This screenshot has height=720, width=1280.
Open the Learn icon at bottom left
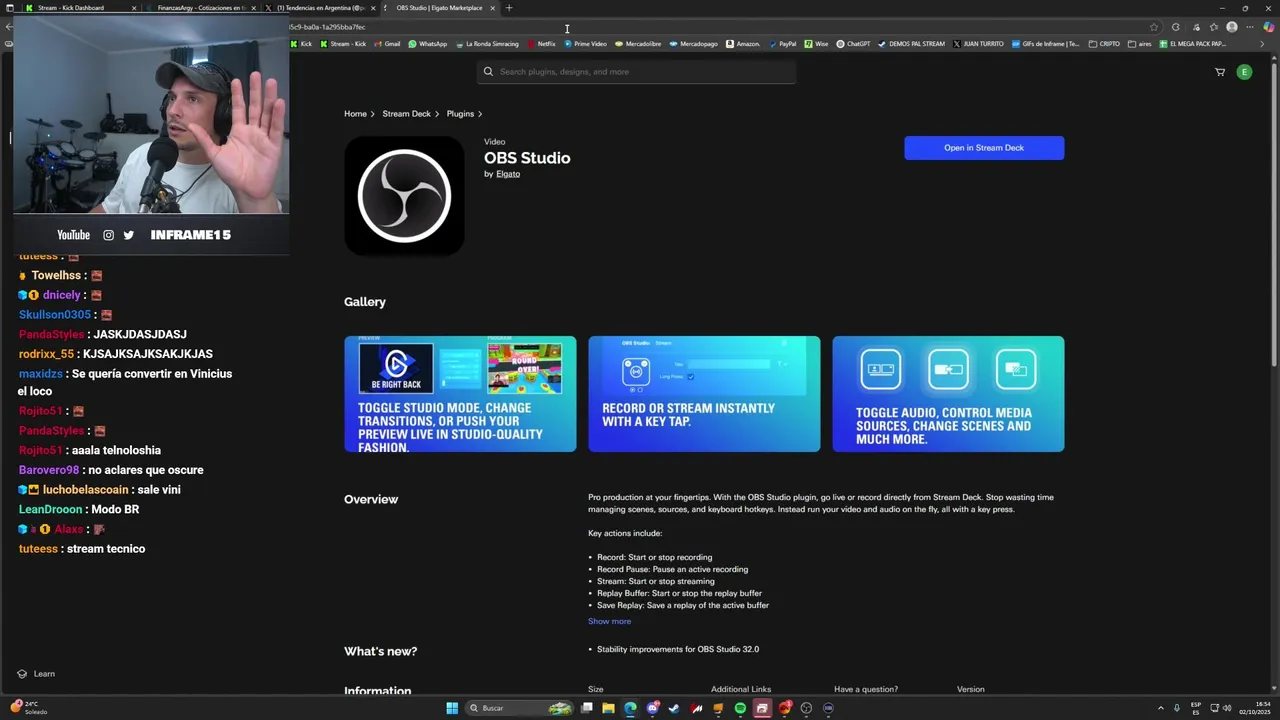(x=22, y=674)
